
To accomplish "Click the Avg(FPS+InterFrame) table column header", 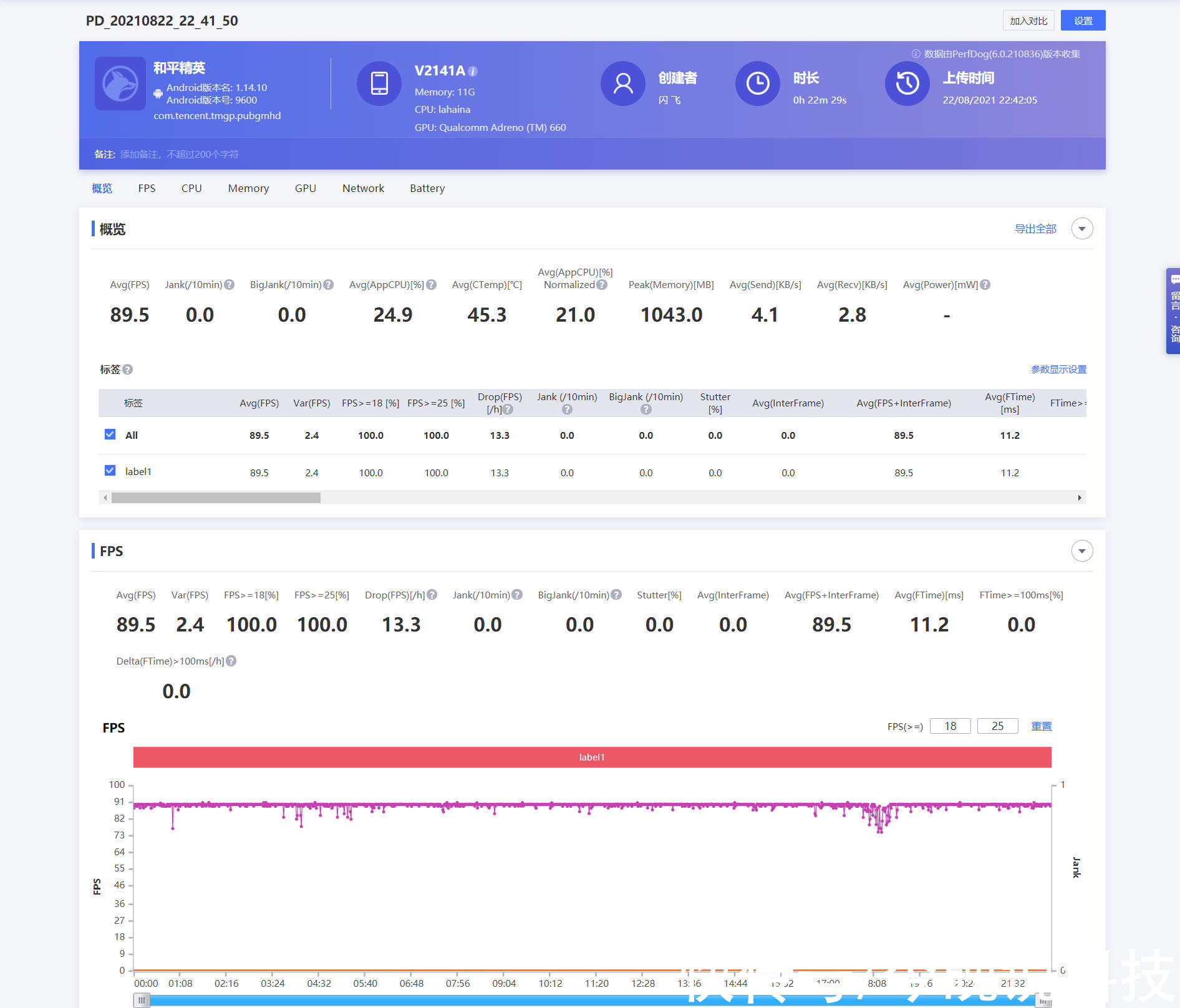I will (904, 403).
